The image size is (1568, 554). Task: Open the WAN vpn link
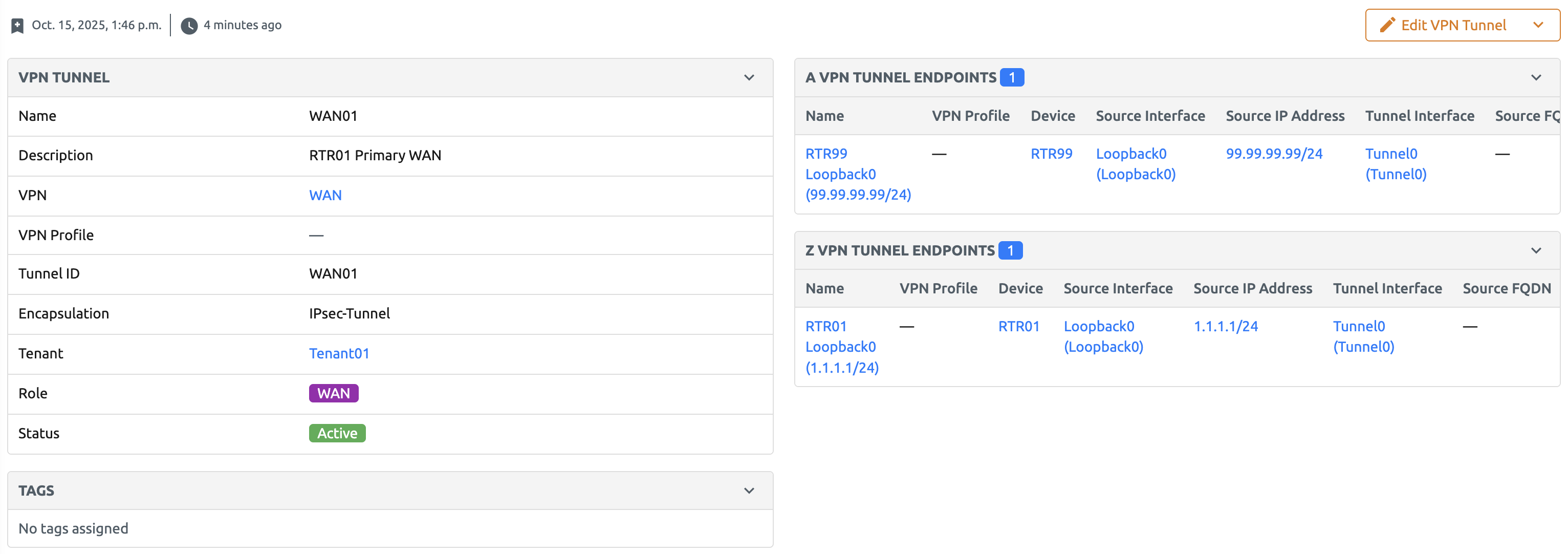click(x=325, y=196)
